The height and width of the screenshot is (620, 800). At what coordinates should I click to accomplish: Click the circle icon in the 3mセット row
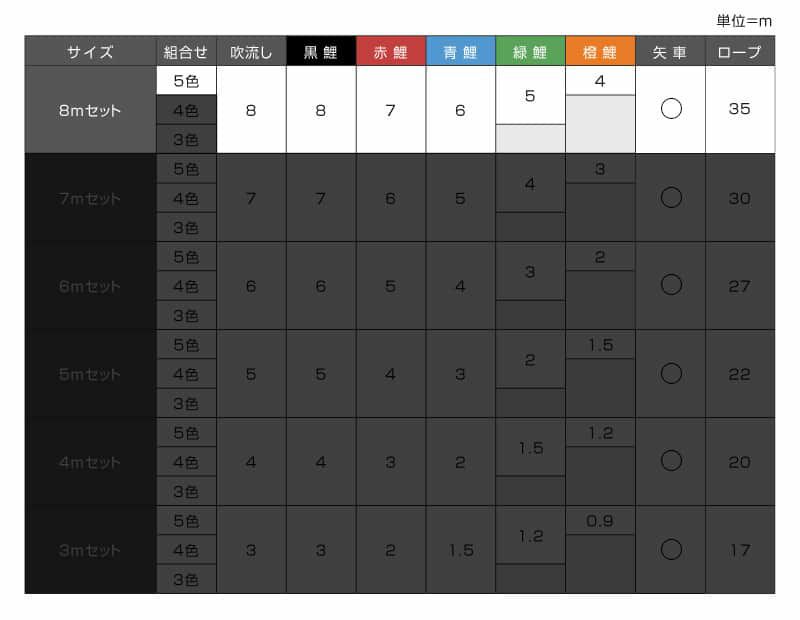click(671, 549)
